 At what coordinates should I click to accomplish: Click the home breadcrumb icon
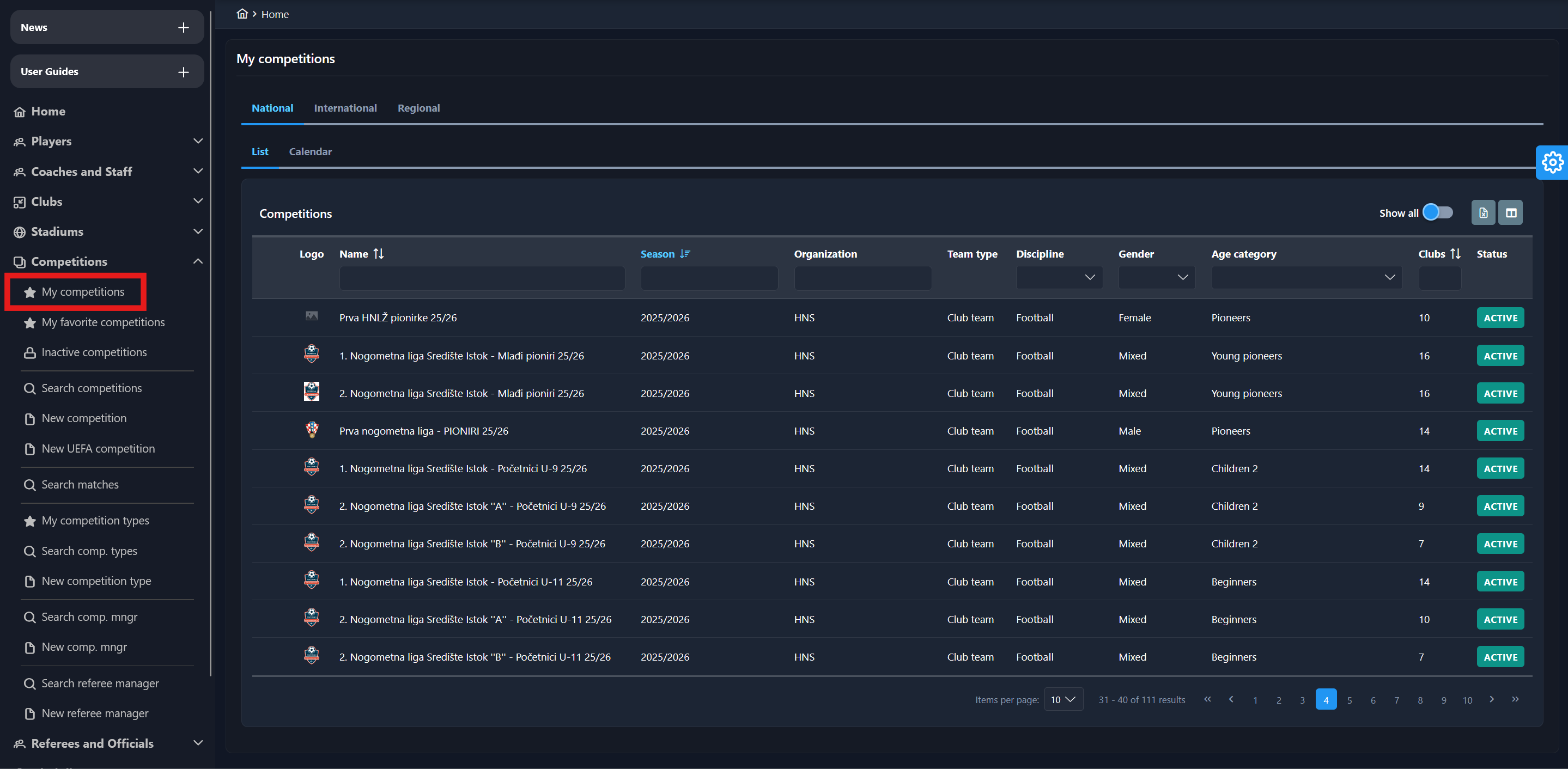242,14
